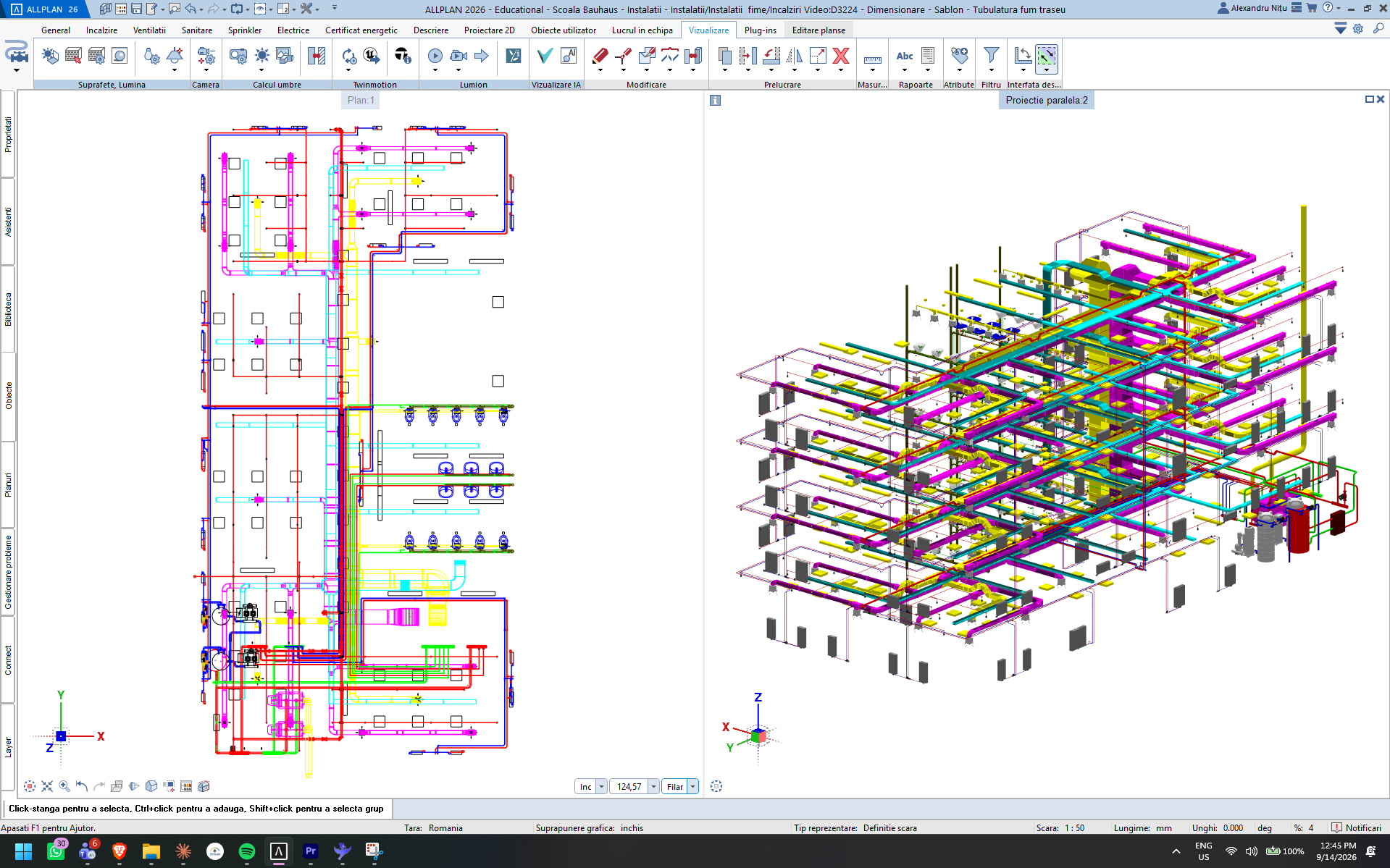Open the Proprietati side panel tab
The height and width of the screenshot is (868, 1390).
[8, 135]
